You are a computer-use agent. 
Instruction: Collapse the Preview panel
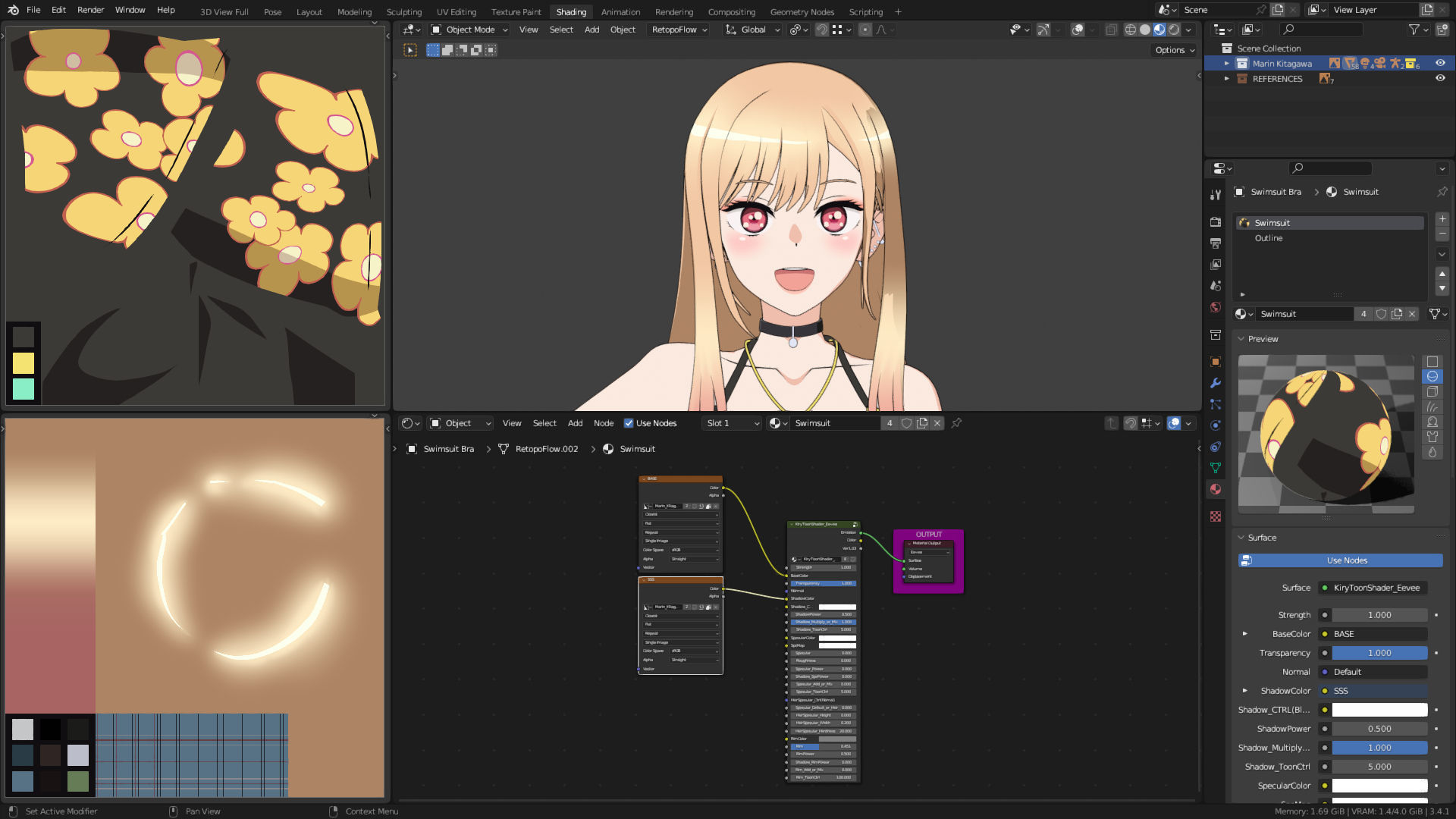[1241, 339]
